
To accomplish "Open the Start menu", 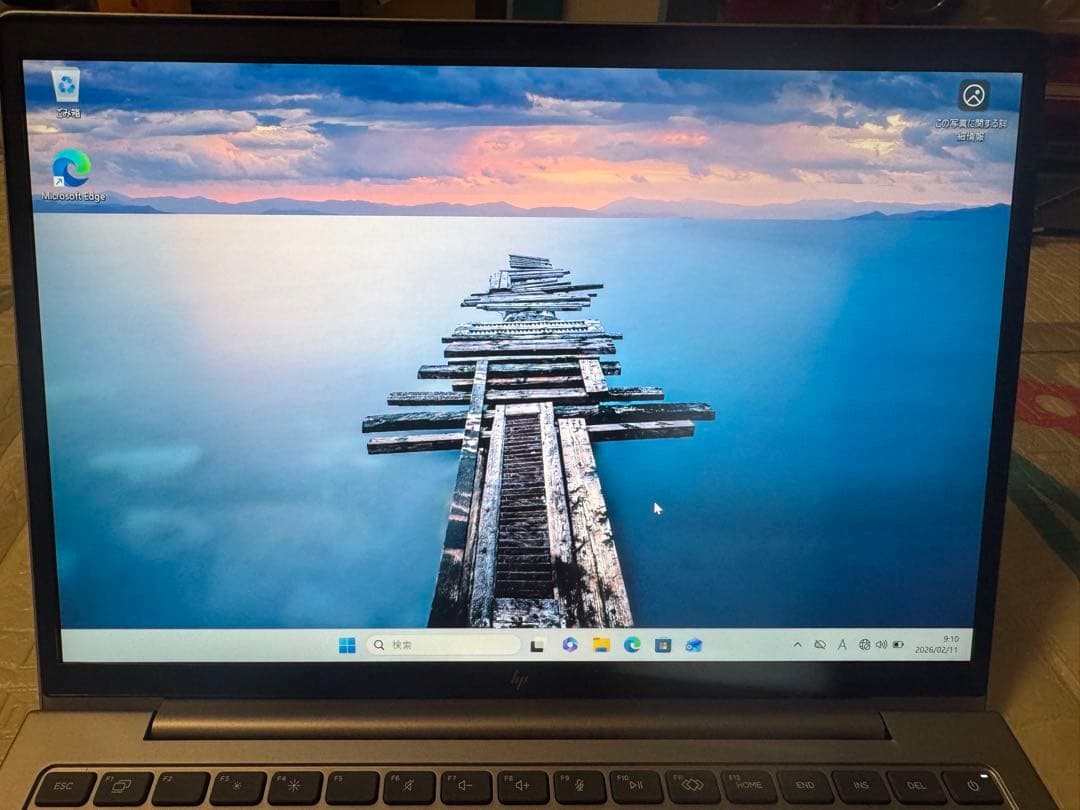I will (348, 645).
